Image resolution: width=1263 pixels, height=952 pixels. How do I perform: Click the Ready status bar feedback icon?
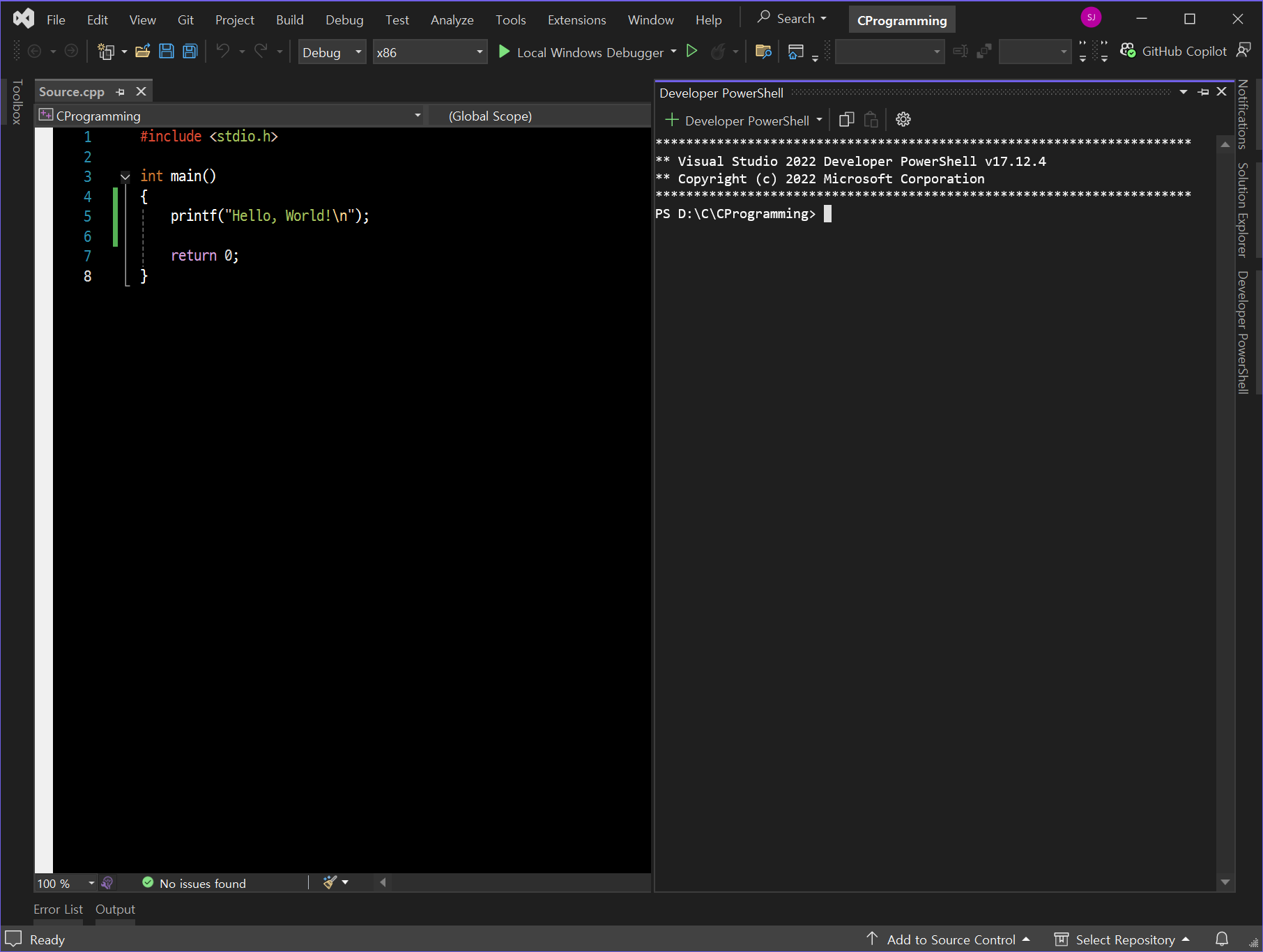(14, 939)
